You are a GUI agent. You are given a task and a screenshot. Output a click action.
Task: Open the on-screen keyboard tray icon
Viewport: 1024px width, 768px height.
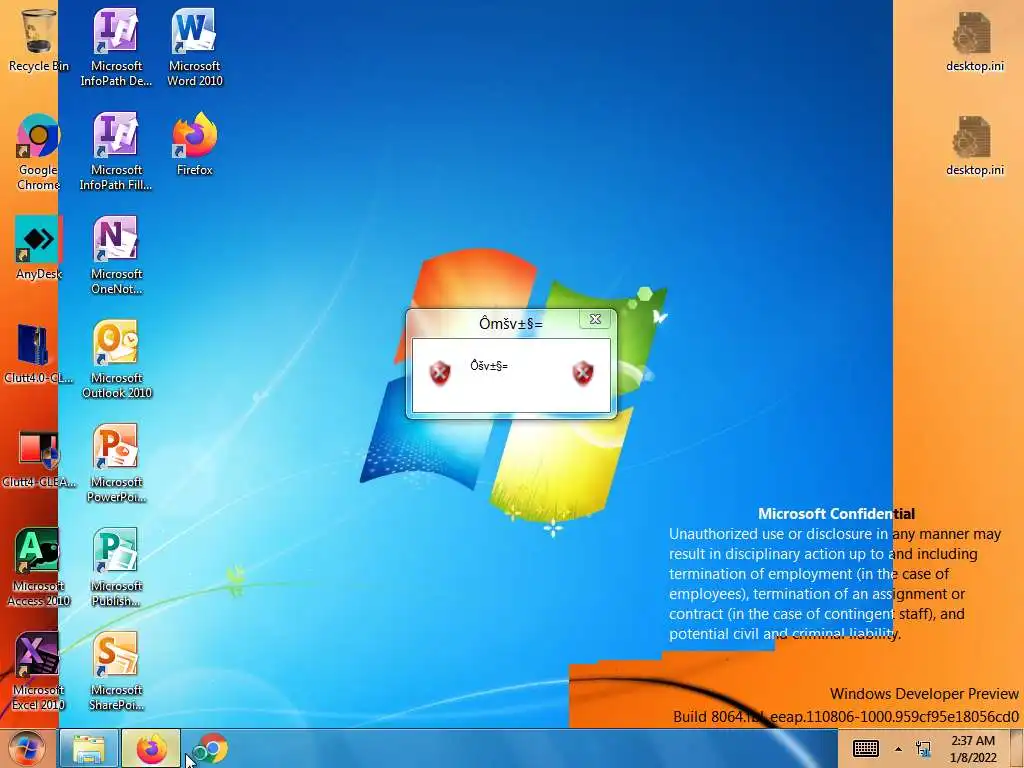866,748
